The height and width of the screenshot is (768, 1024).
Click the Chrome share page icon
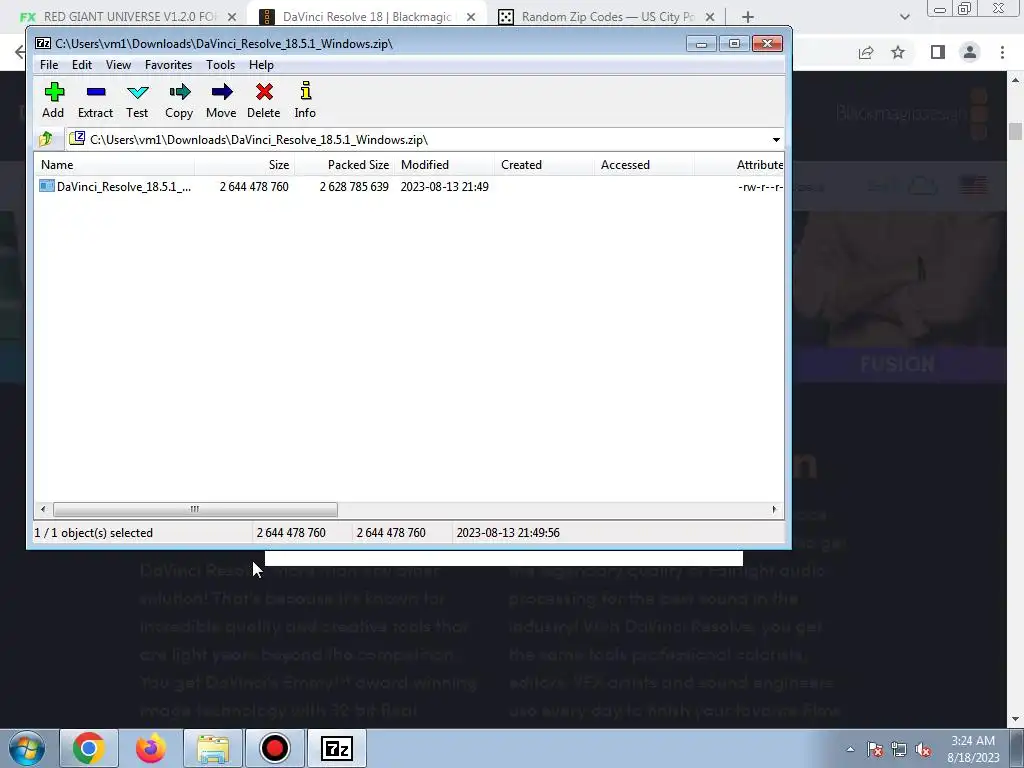tap(866, 52)
